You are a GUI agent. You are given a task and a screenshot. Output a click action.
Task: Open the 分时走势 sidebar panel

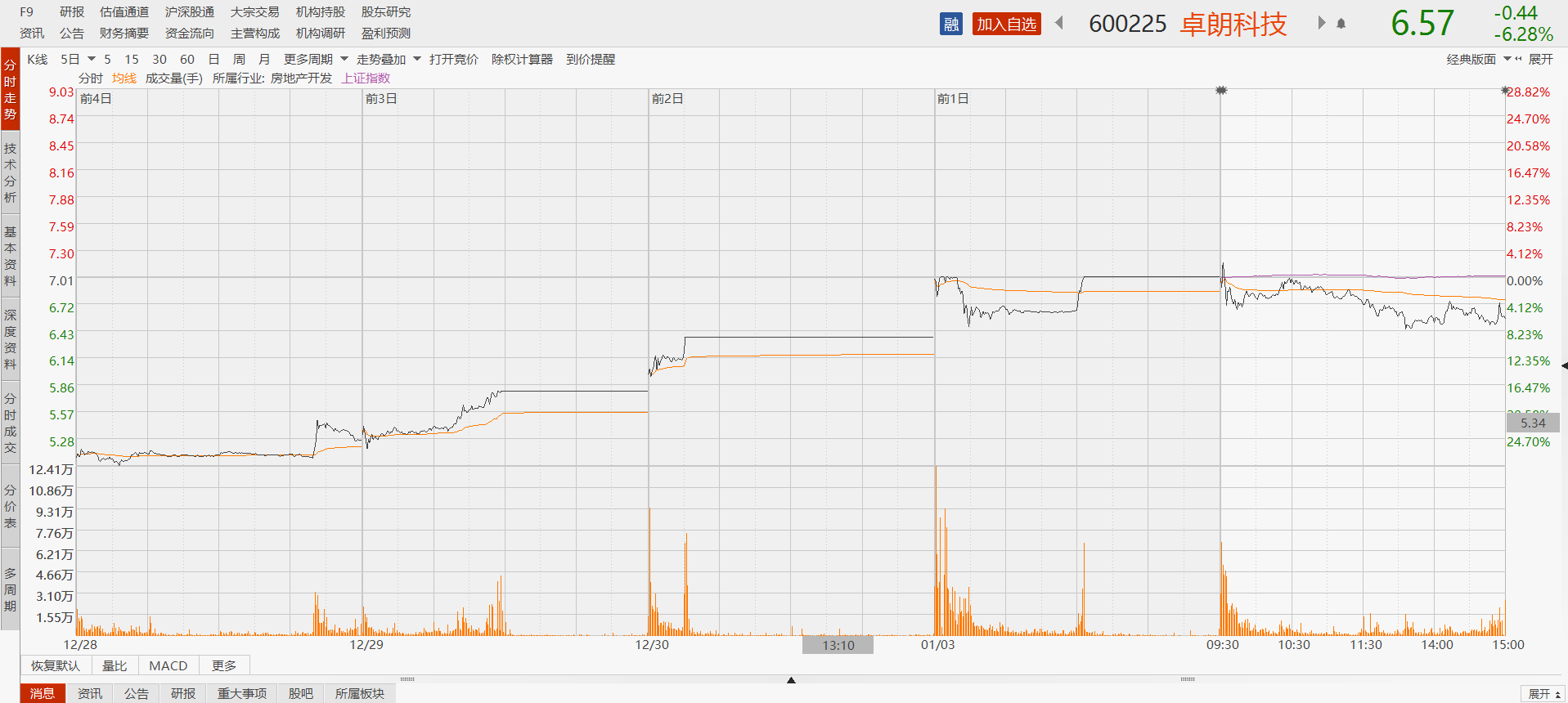[x=10, y=89]
